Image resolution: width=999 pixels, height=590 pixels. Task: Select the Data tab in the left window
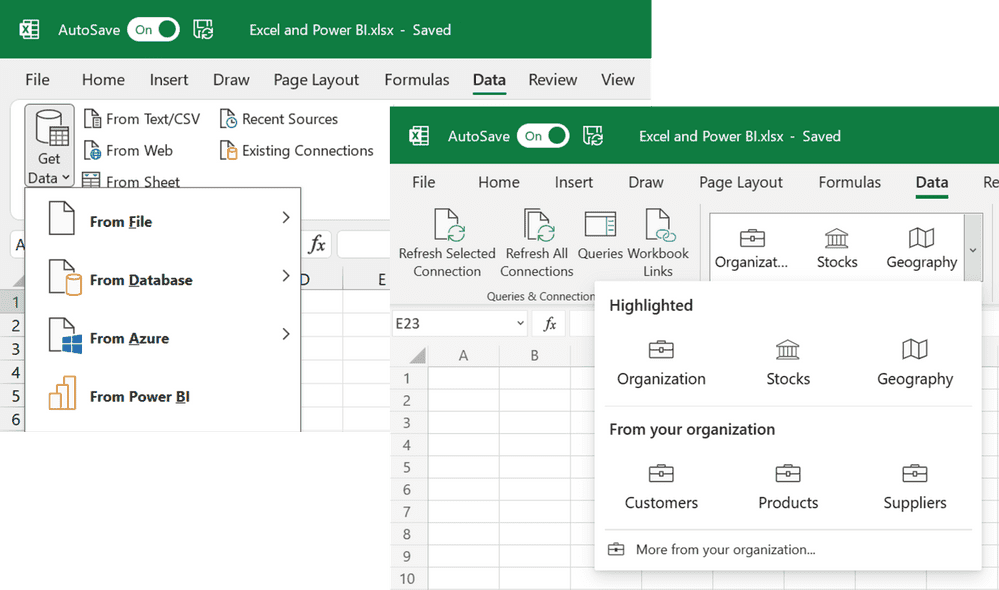(489, 80)
